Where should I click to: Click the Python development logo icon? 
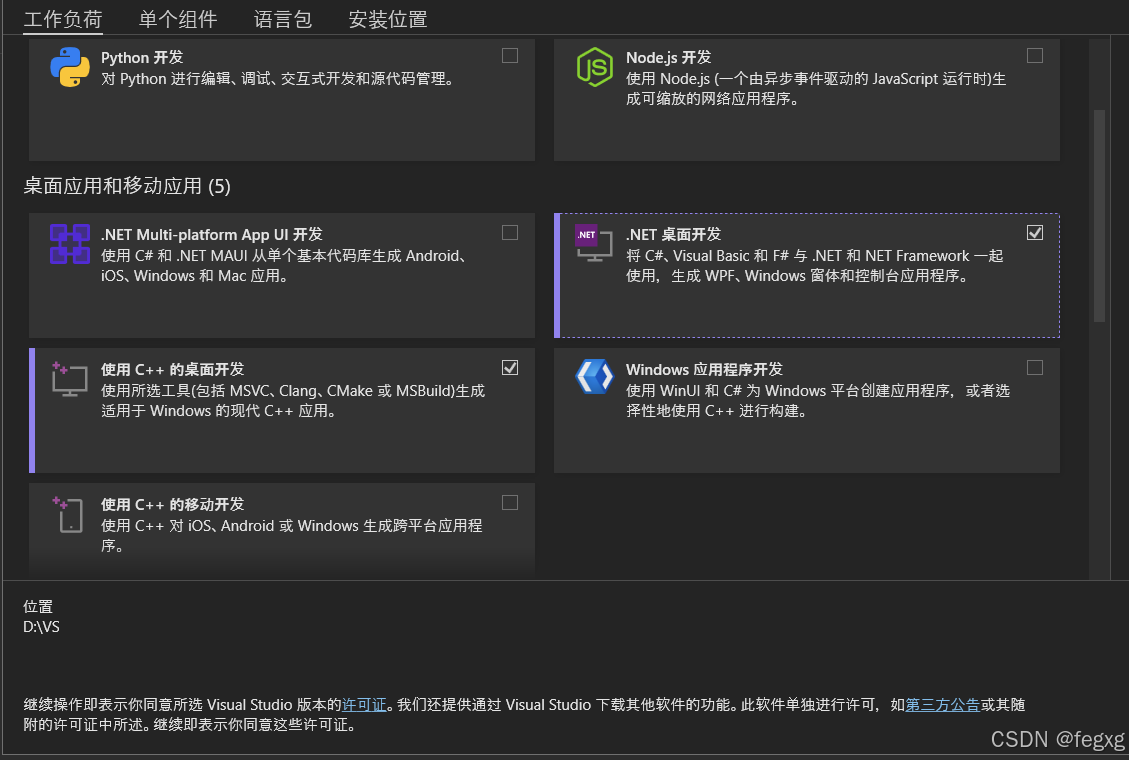(70, 67)
